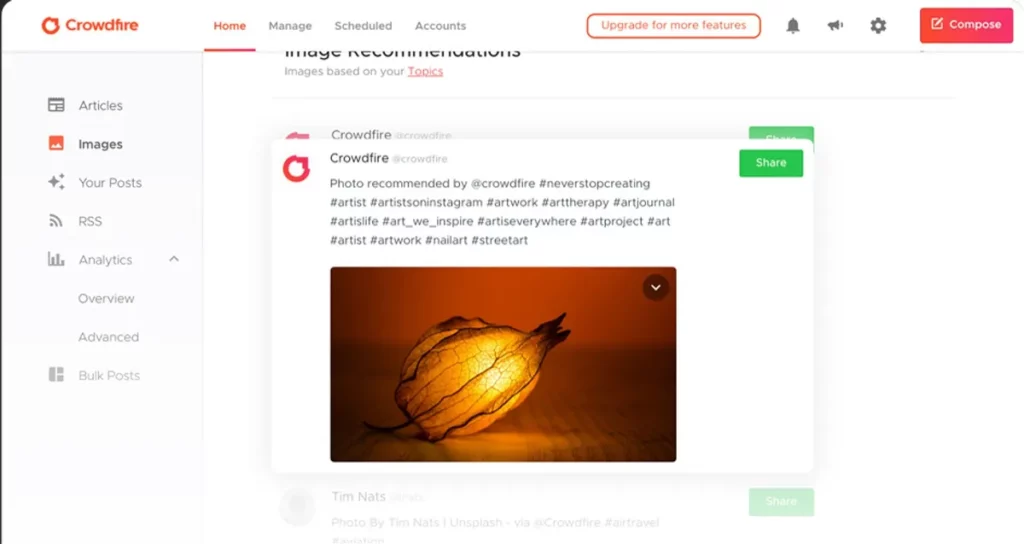Collapse the Analytics section chevron
Screen dimensions: 1024x544
click(x=174, y=259)
